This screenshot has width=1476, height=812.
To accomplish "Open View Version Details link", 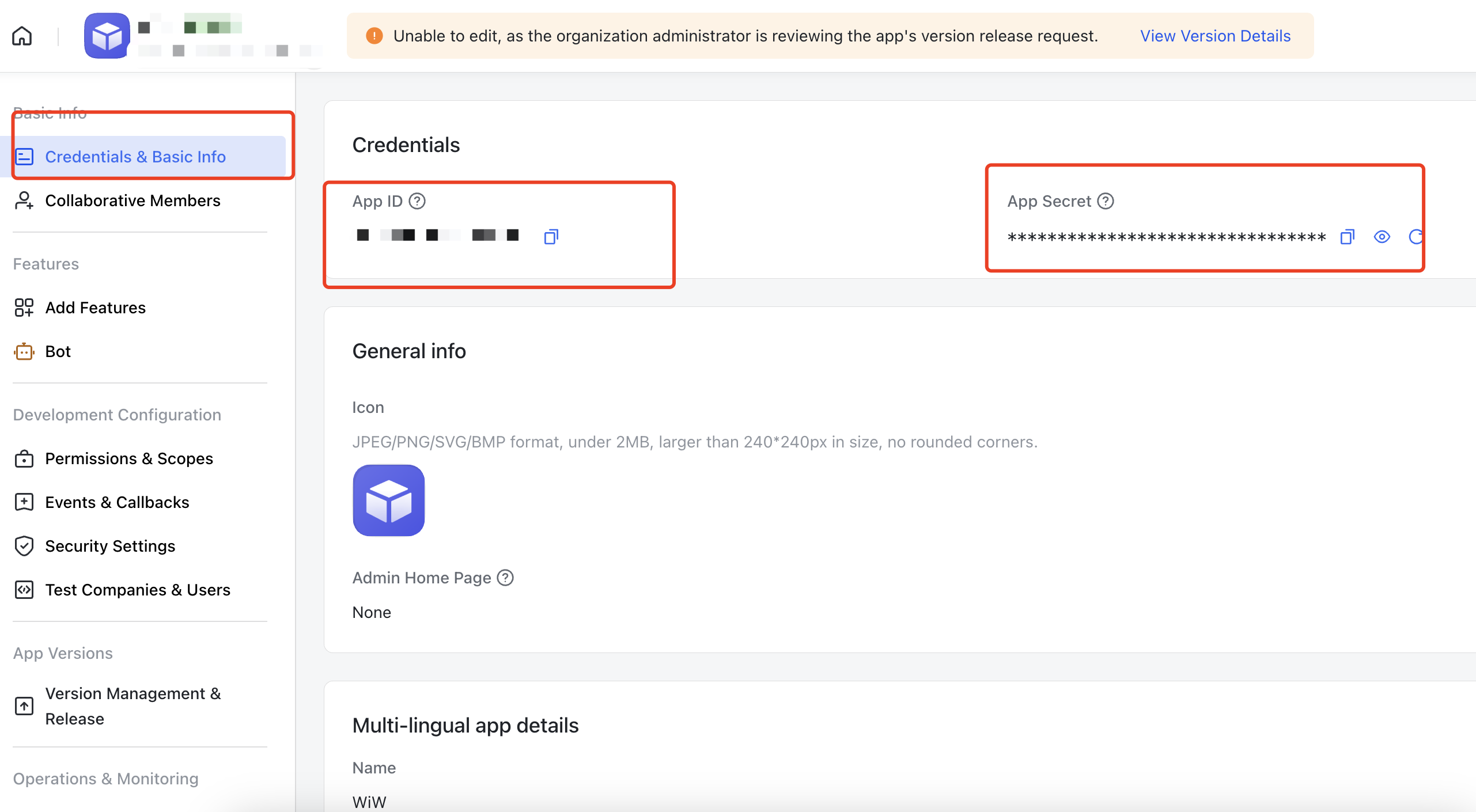I will point(1215,36).
